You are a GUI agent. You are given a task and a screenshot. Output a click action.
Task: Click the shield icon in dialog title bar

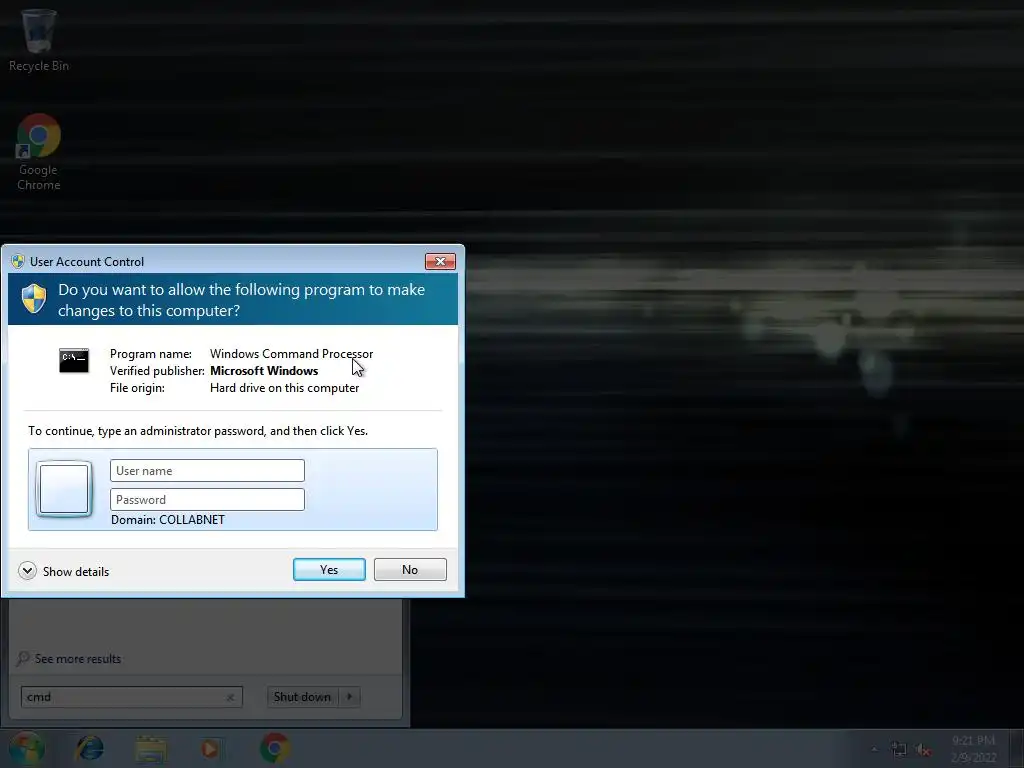pos(18,261)
